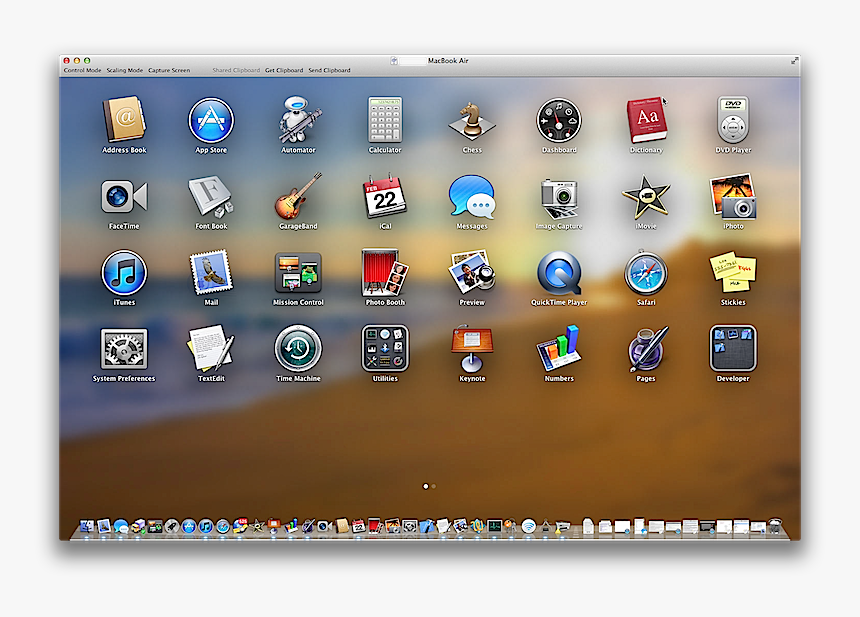This screenshot has width=860, height=617.
Task: Launch iMovie star icon in Launchpad grid
Action: [646, 196]
